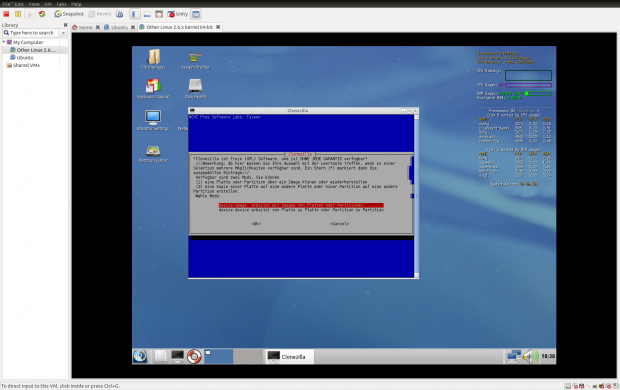620x390 pixels.
Task: Take a snapshot with the Snapshot button
Action: [69, 14]
